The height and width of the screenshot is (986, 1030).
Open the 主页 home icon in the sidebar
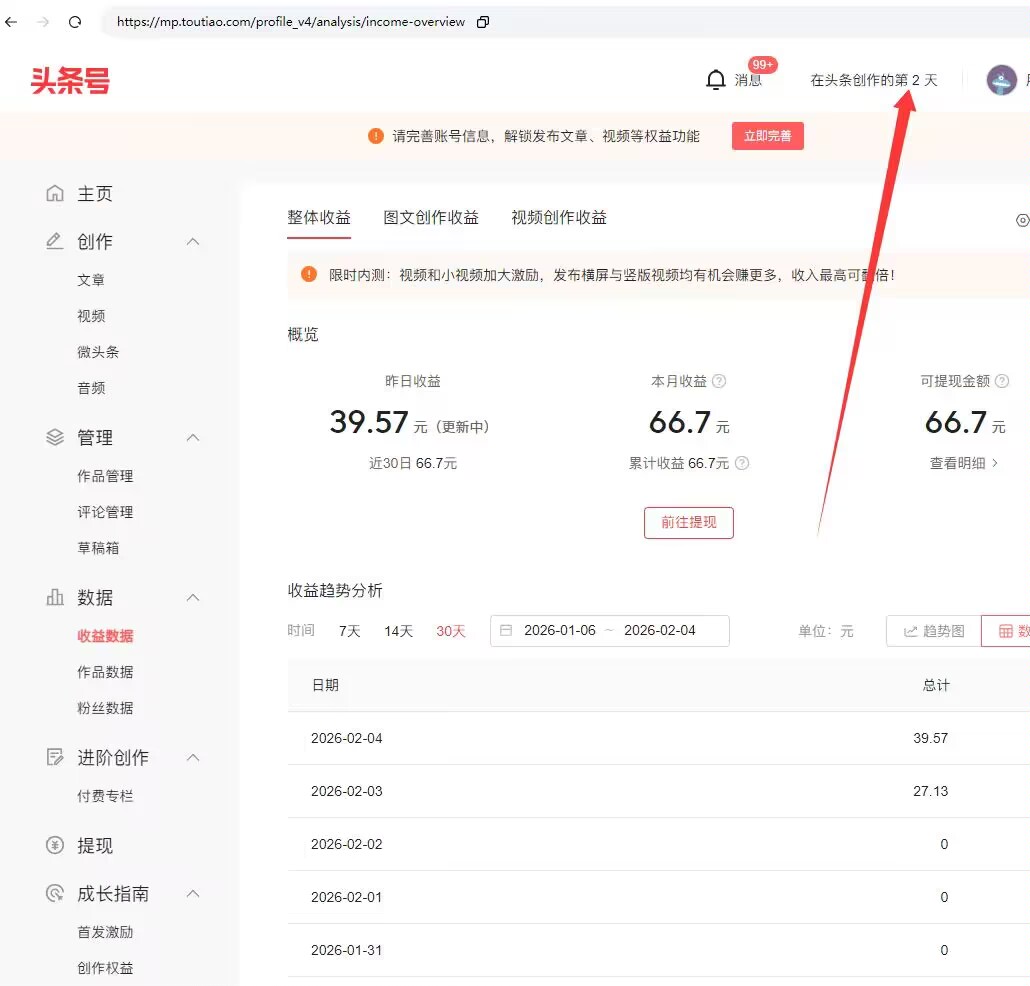pyautogui.click(x=55, y=193)
